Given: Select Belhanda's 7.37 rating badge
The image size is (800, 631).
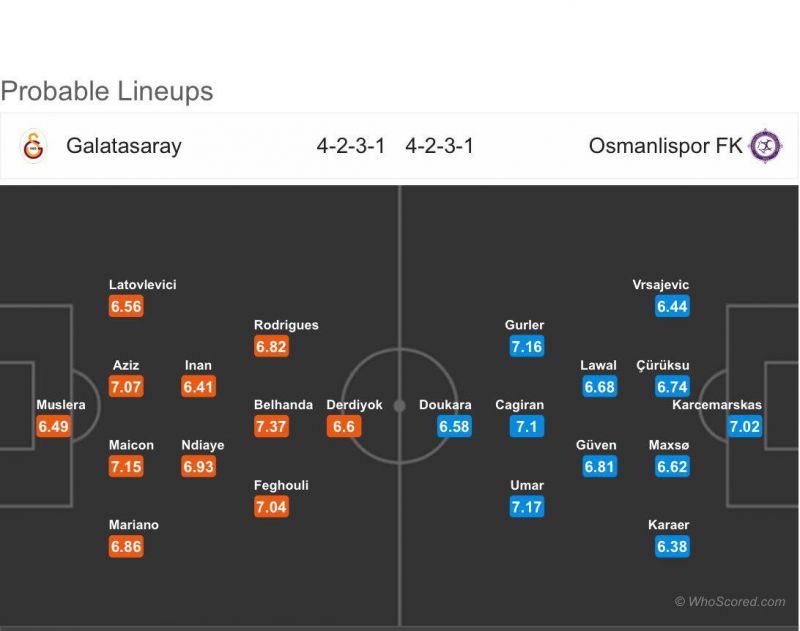Looking at the screenshot, I should [x=271, y=426].
